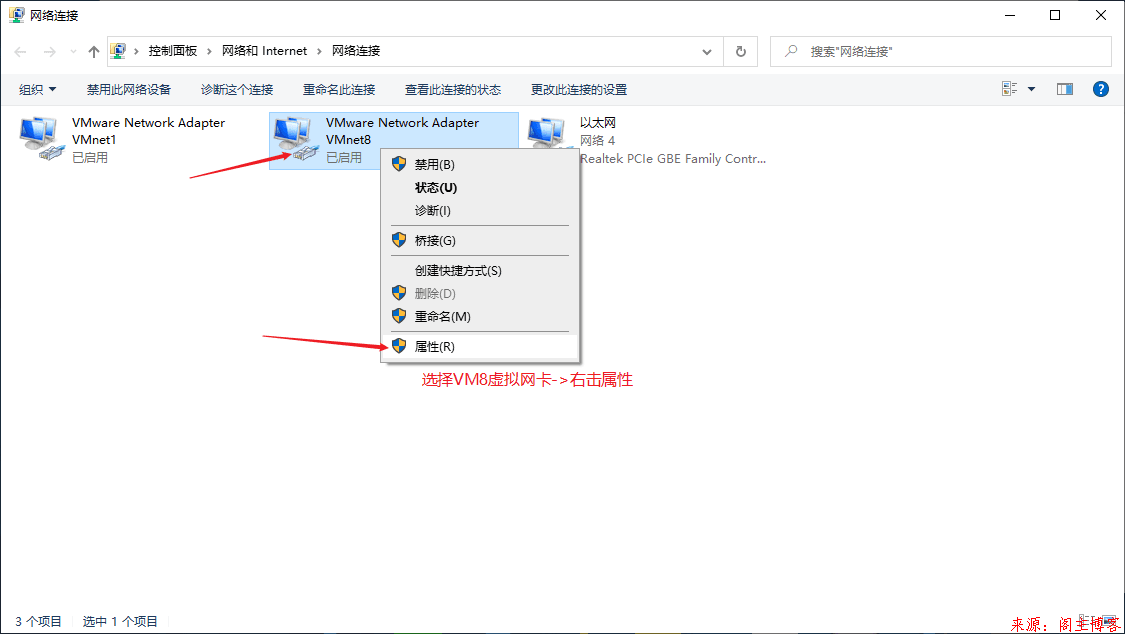The height and width of the screenshot is (634, 1125).
Task: Open the blue help icon
Action: pyautogui.click(x=1101, y=89)
